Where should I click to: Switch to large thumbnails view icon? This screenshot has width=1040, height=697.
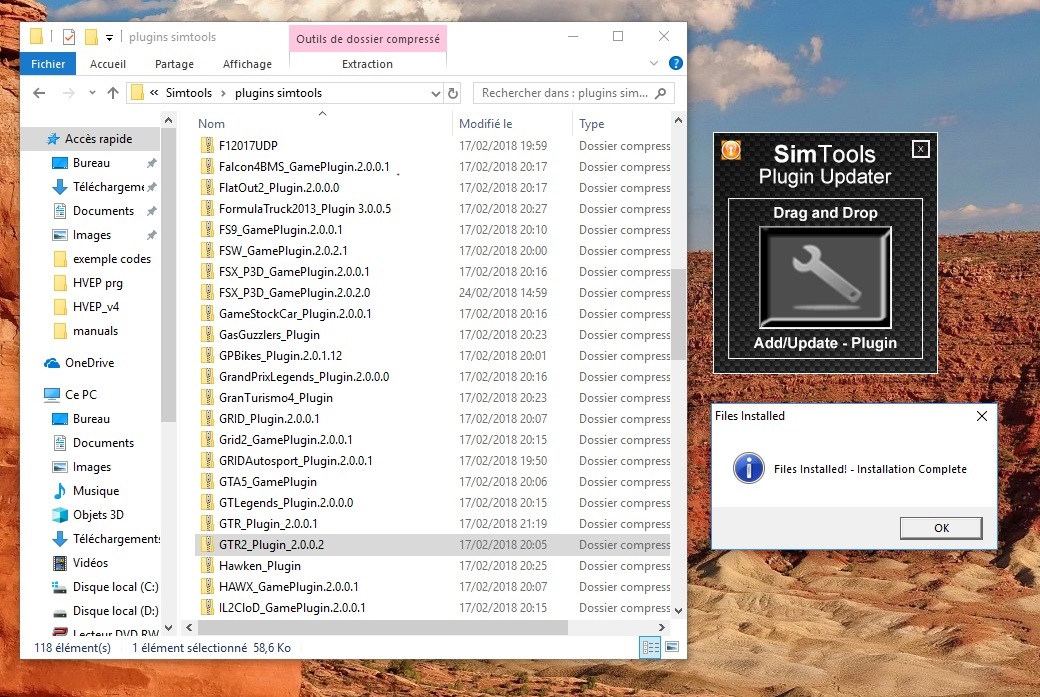[x=672, y=648]
